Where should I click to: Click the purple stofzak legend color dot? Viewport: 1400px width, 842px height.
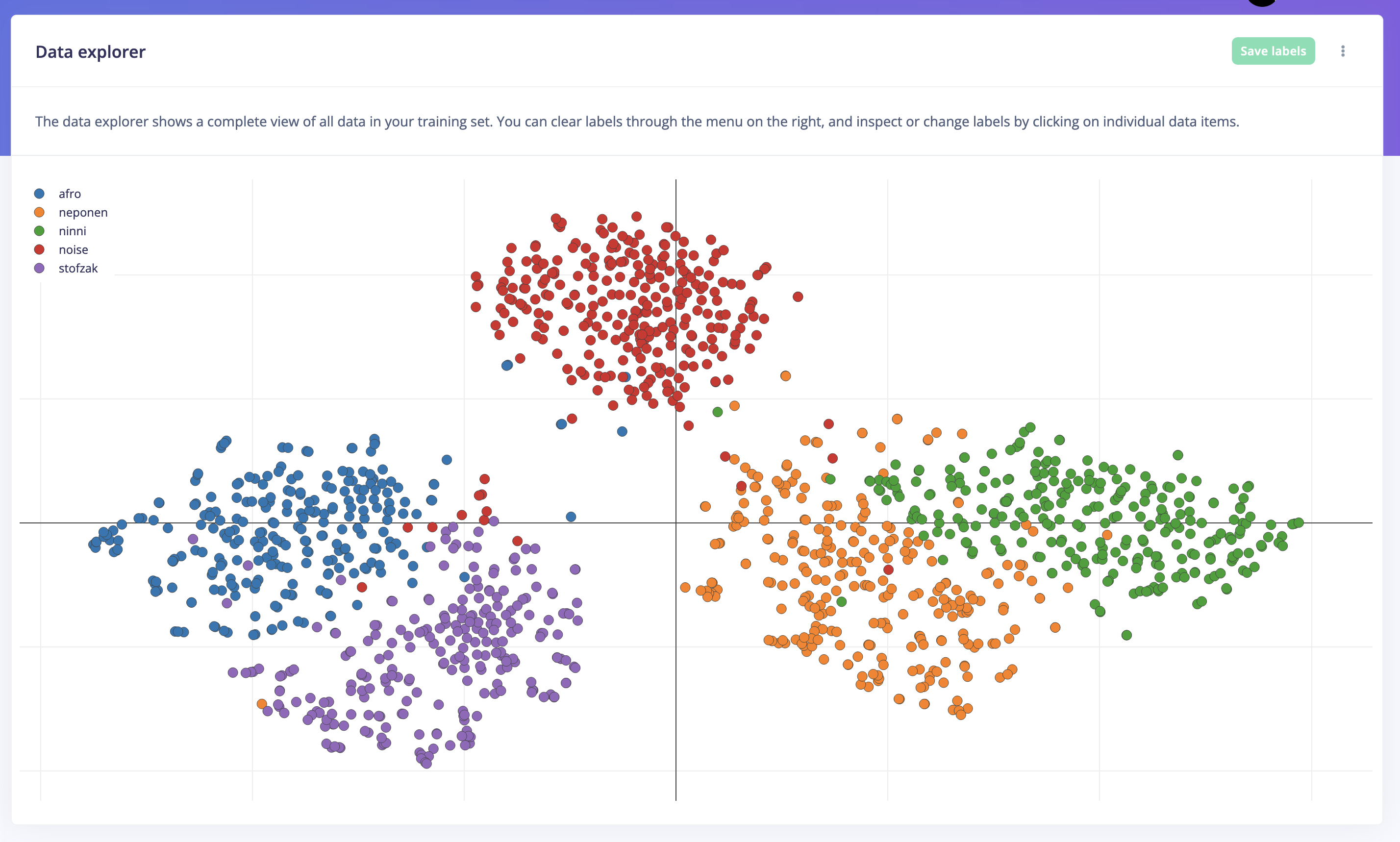39,269
